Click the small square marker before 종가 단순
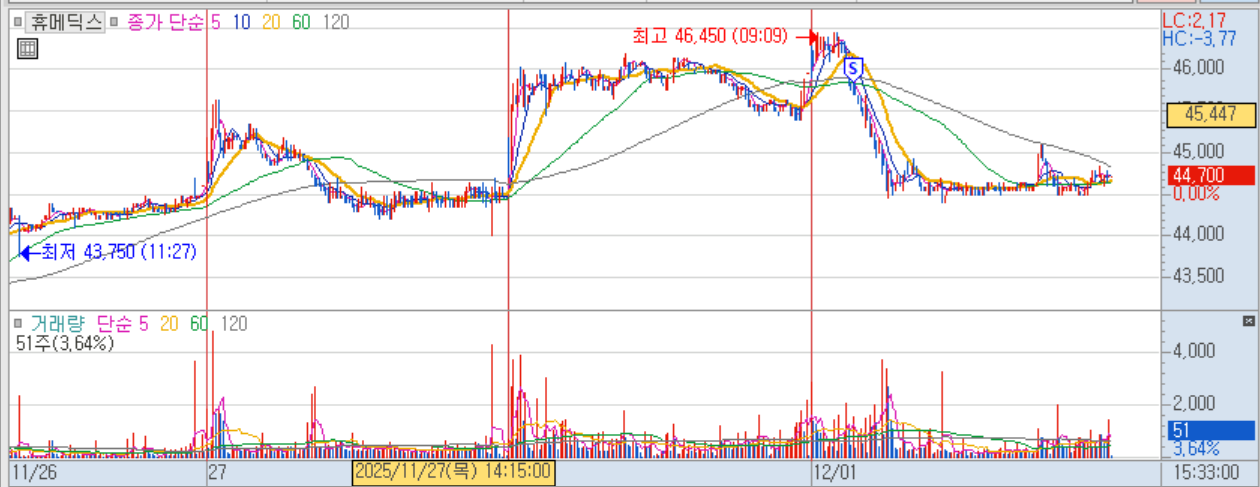This screenshot has width=1260, height=487. 114,23
